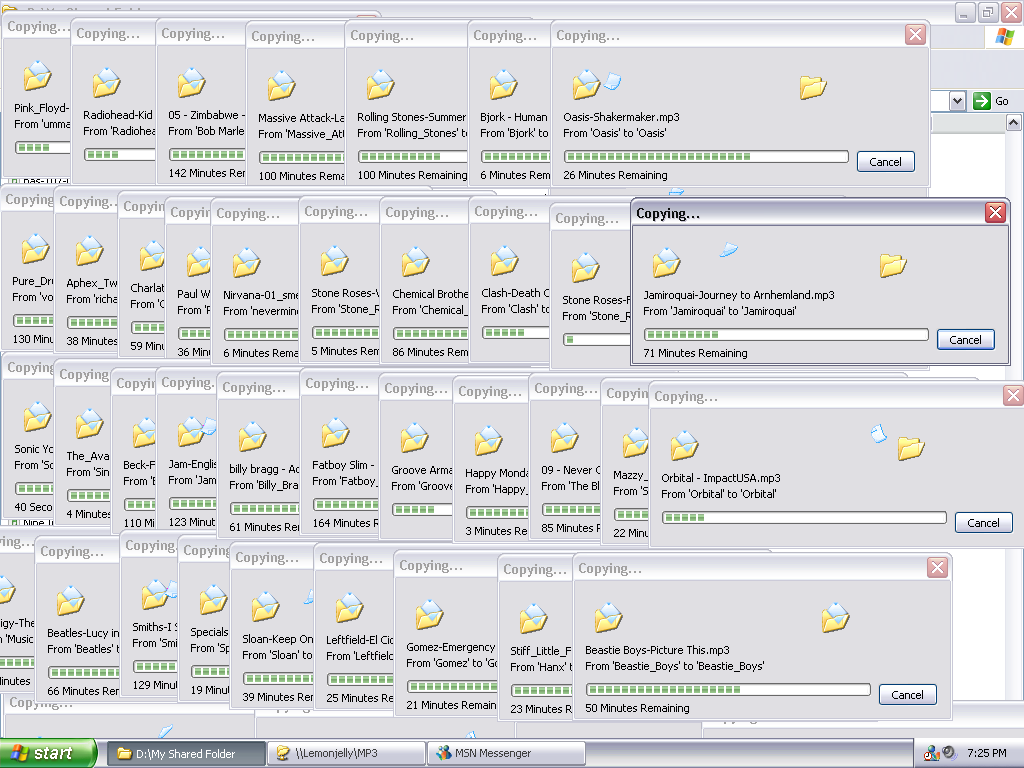Select the destination folder icon in the Orbital dialog

click(911, 448)
